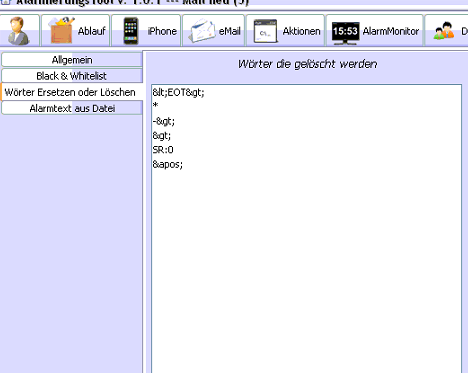Select Wörter Ersetzen oder Löschen section
The height and width of the screenshot is (373, 468).
click(71, 92)
